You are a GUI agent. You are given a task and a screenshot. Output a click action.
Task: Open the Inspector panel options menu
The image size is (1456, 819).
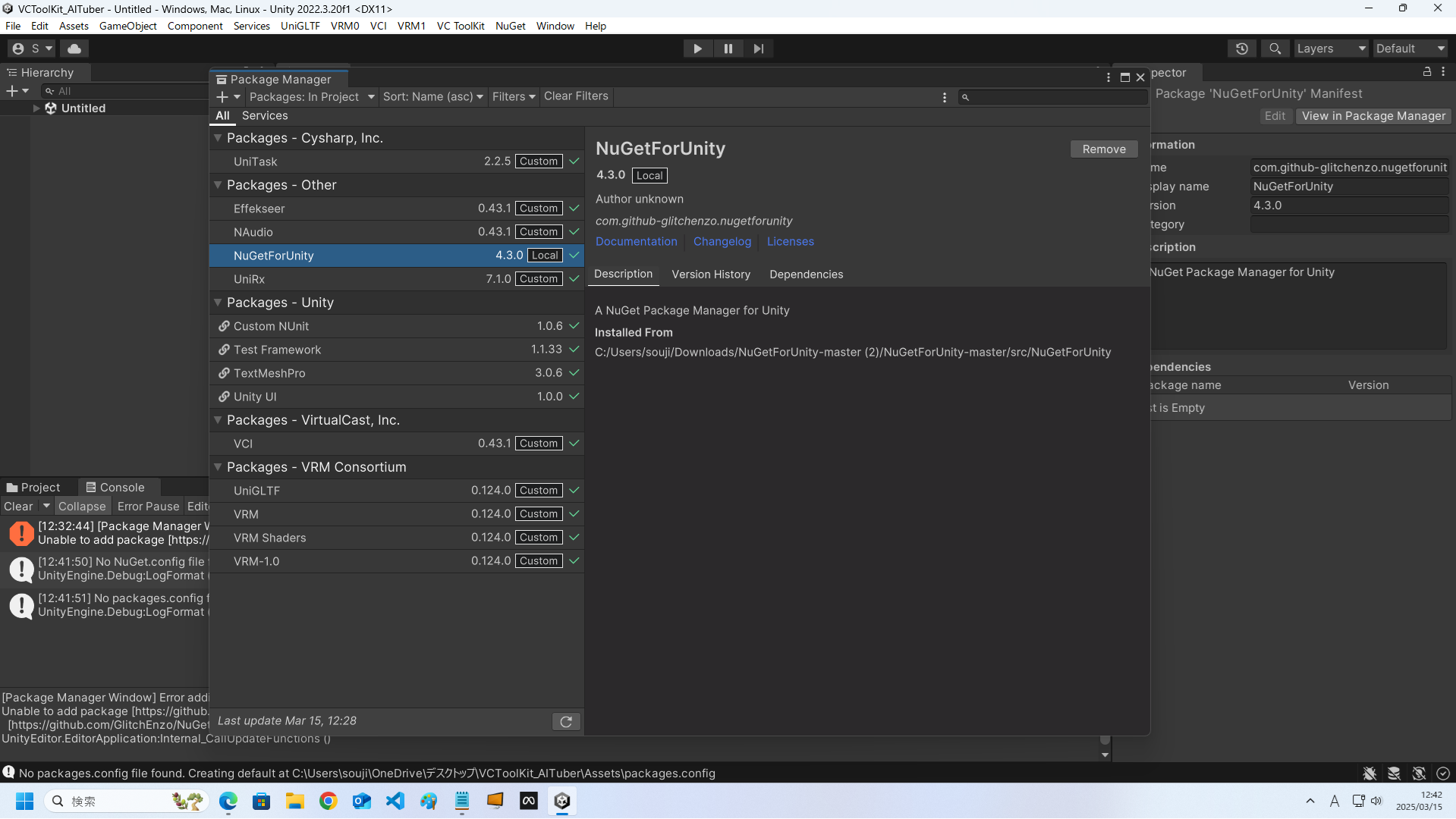click(x=1443, y=71)
